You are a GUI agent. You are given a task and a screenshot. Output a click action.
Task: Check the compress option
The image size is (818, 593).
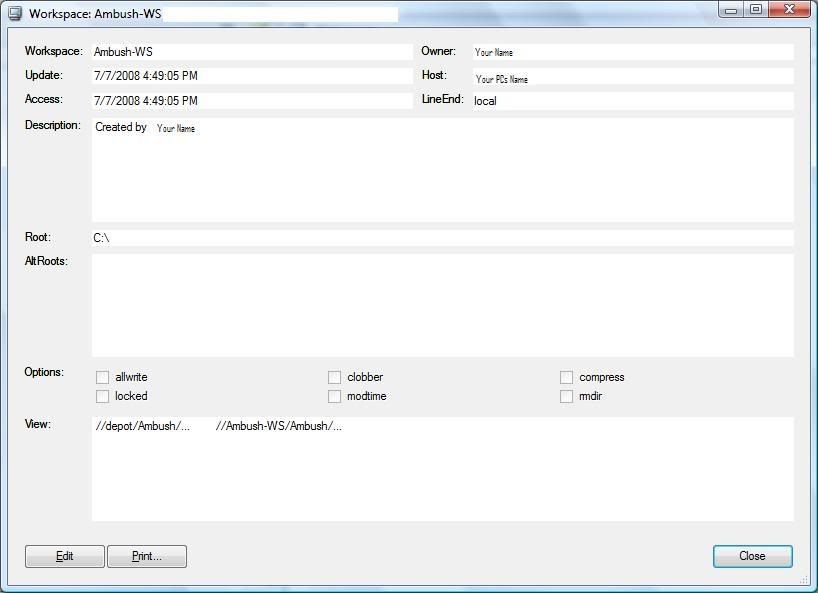[566, 377]
